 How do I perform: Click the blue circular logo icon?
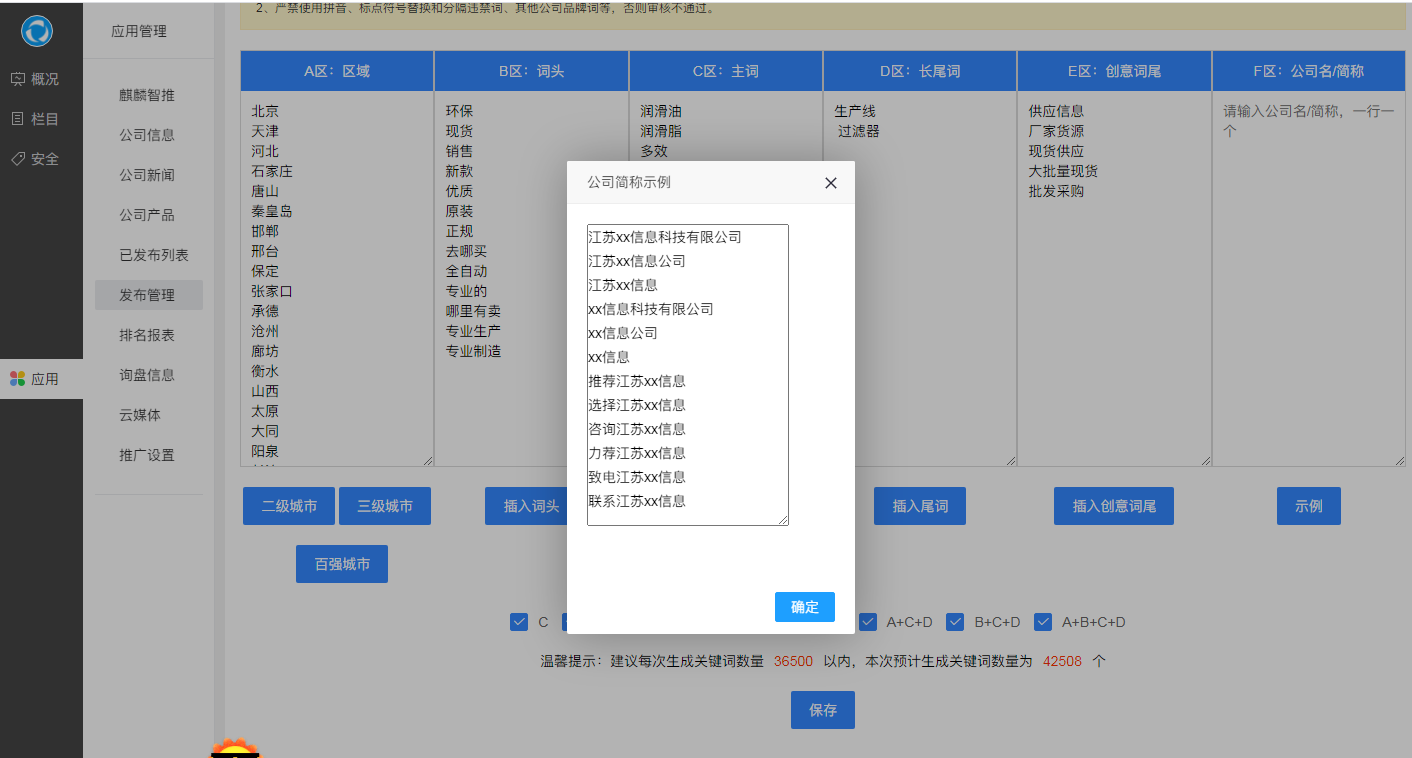(x=37, y=31)
